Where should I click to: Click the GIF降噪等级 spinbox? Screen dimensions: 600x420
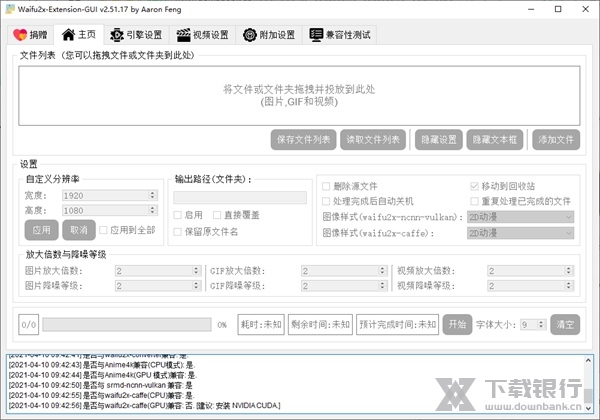(344, 286)
